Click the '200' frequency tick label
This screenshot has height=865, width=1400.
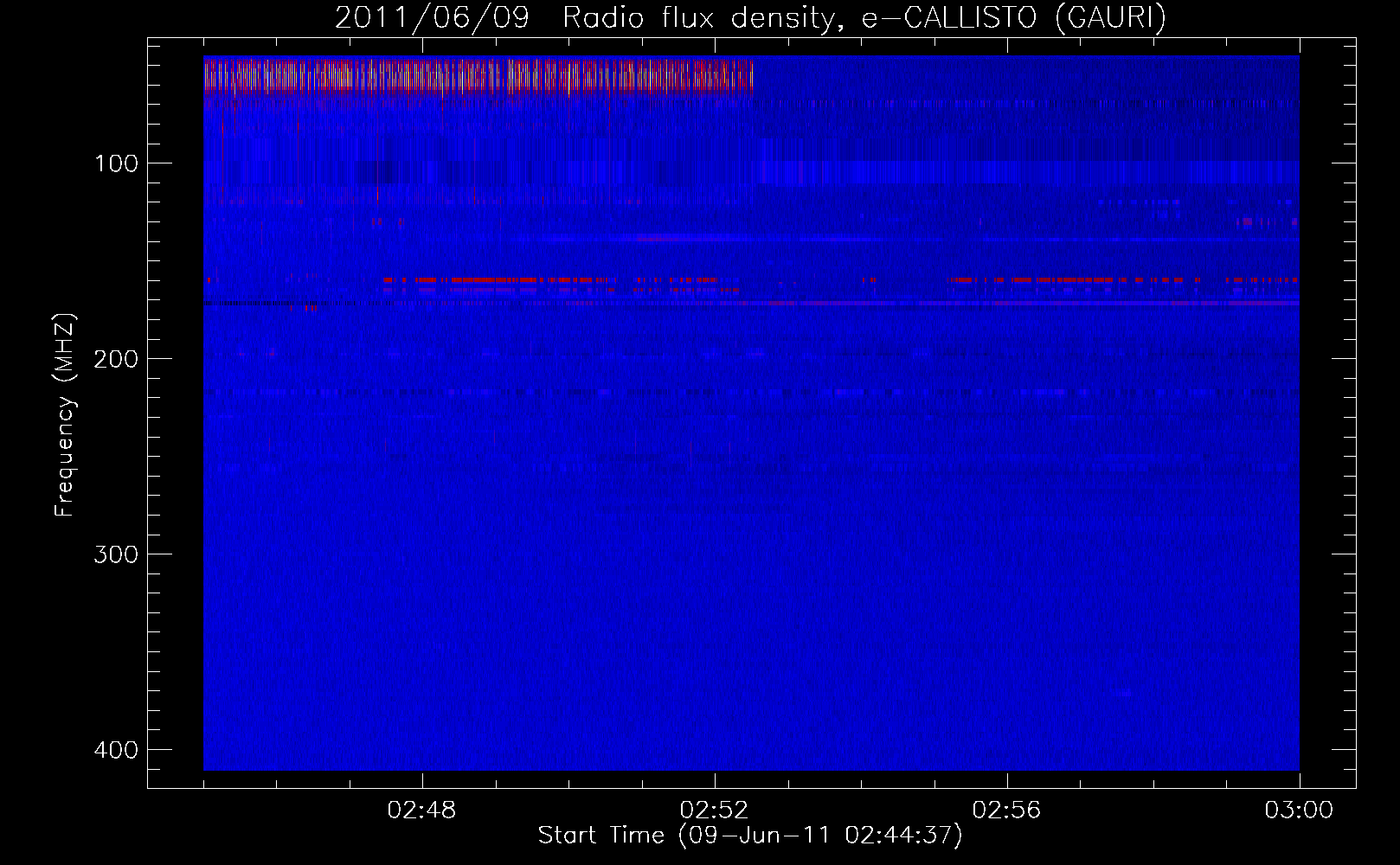click(x=115, y=359)
